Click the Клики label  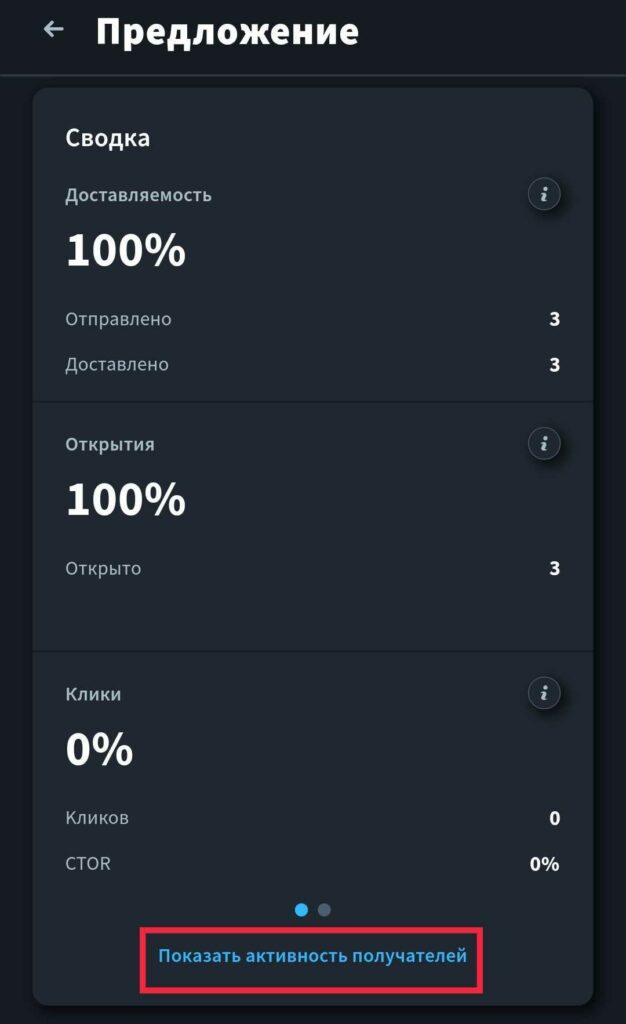(x=93, y=694)
